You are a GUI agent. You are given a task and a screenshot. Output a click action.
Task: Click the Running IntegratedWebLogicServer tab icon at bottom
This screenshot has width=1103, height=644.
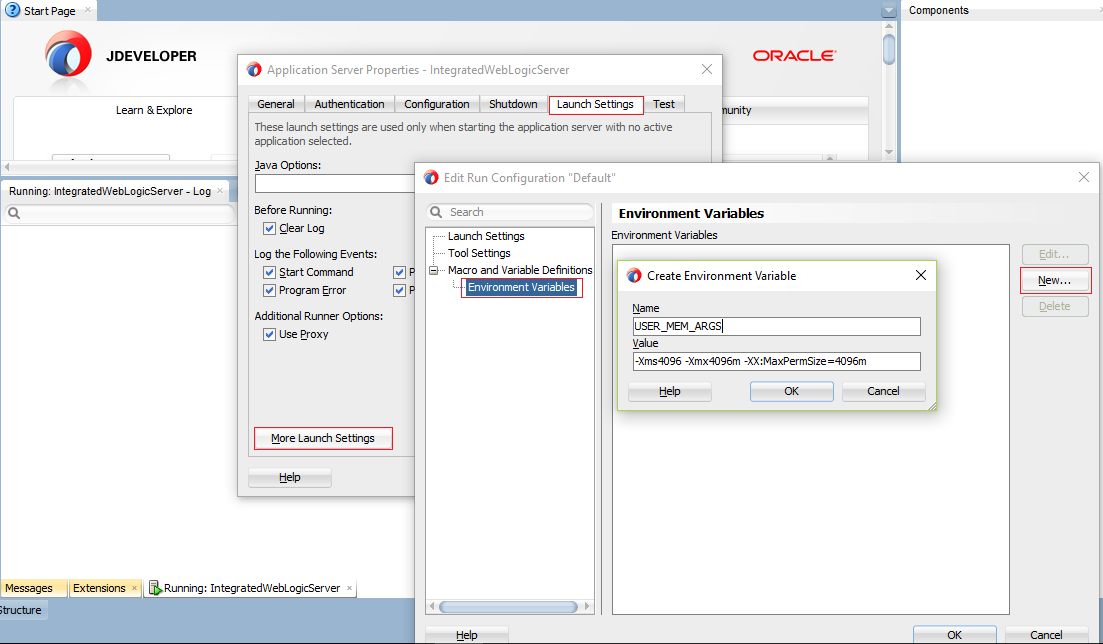155,588
